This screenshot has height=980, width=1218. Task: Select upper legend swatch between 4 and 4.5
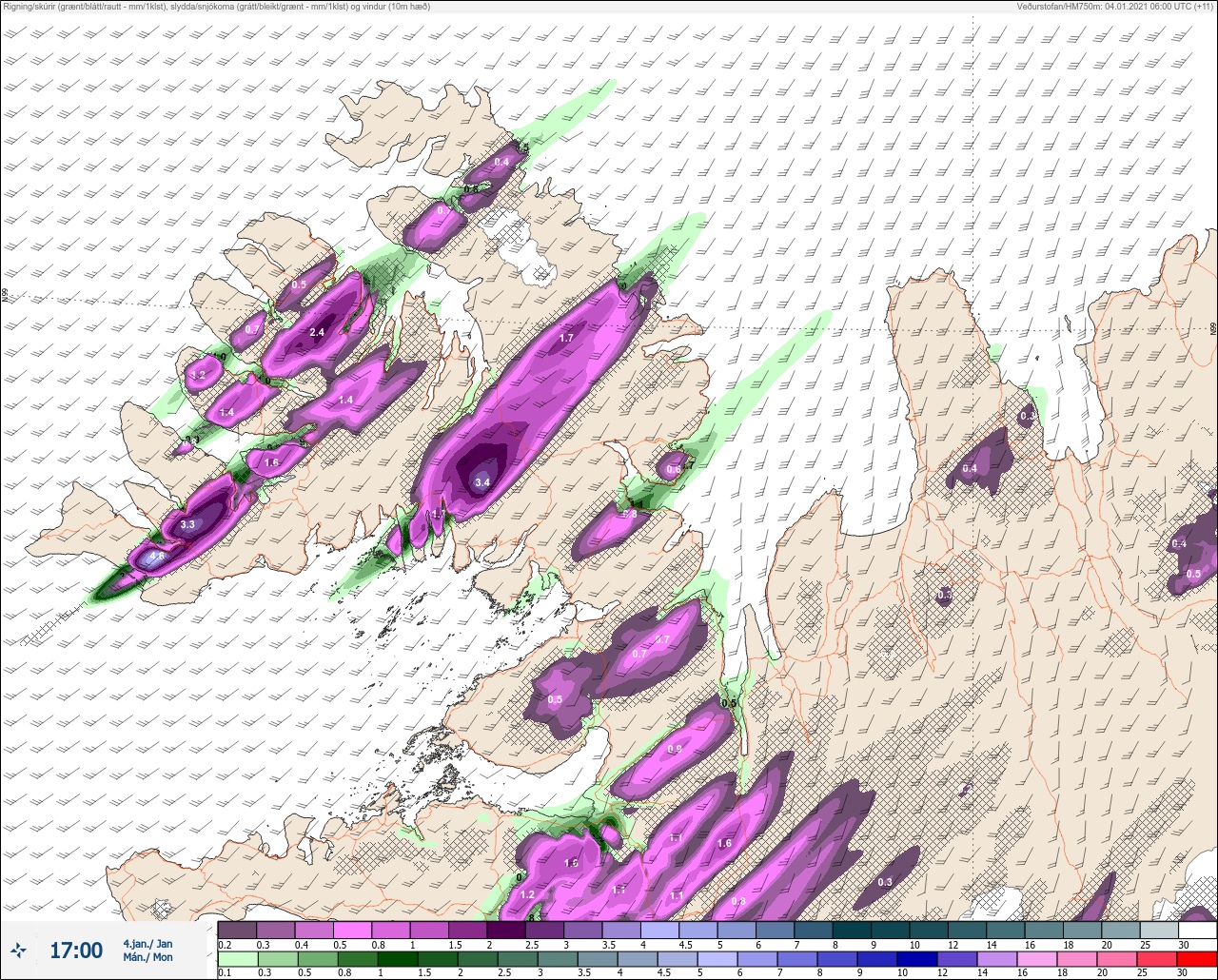pos(659,930)
